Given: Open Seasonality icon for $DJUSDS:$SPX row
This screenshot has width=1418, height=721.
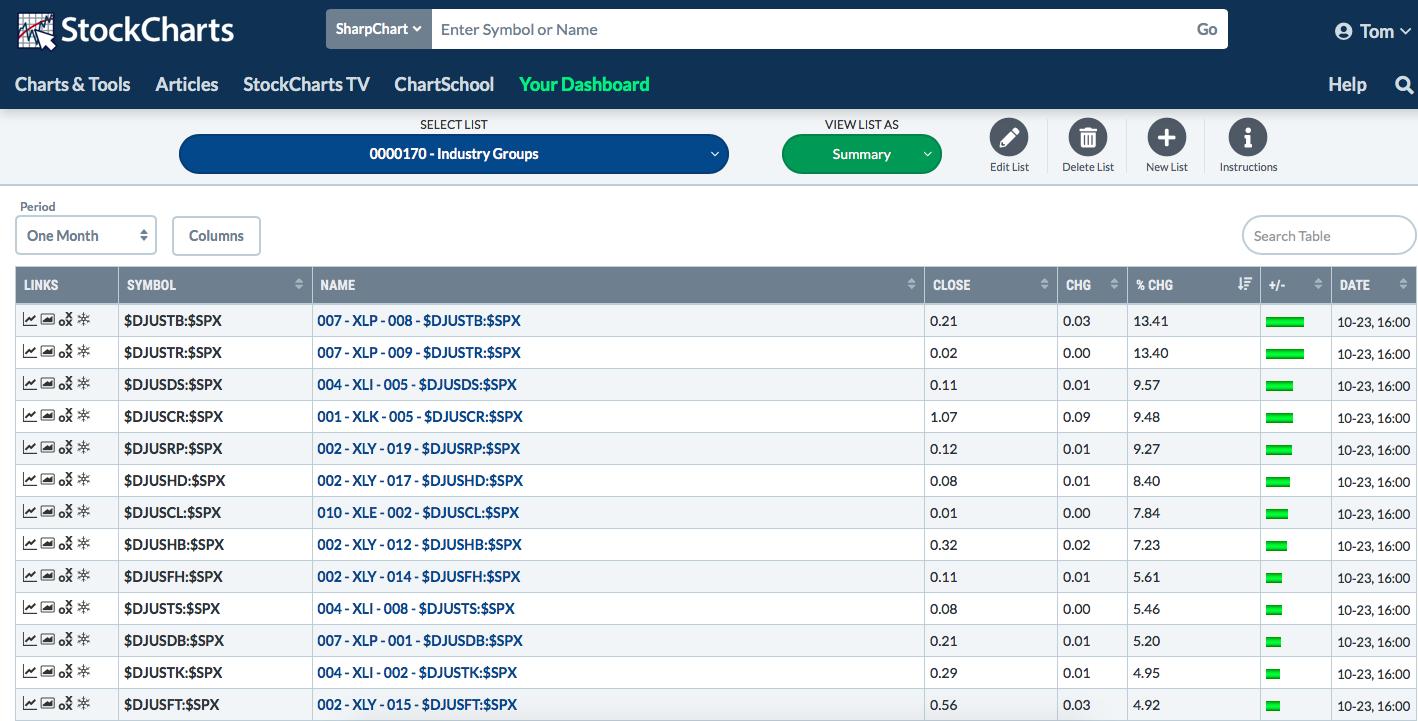Looking at the screenshot, I should (x=84, y=384).
